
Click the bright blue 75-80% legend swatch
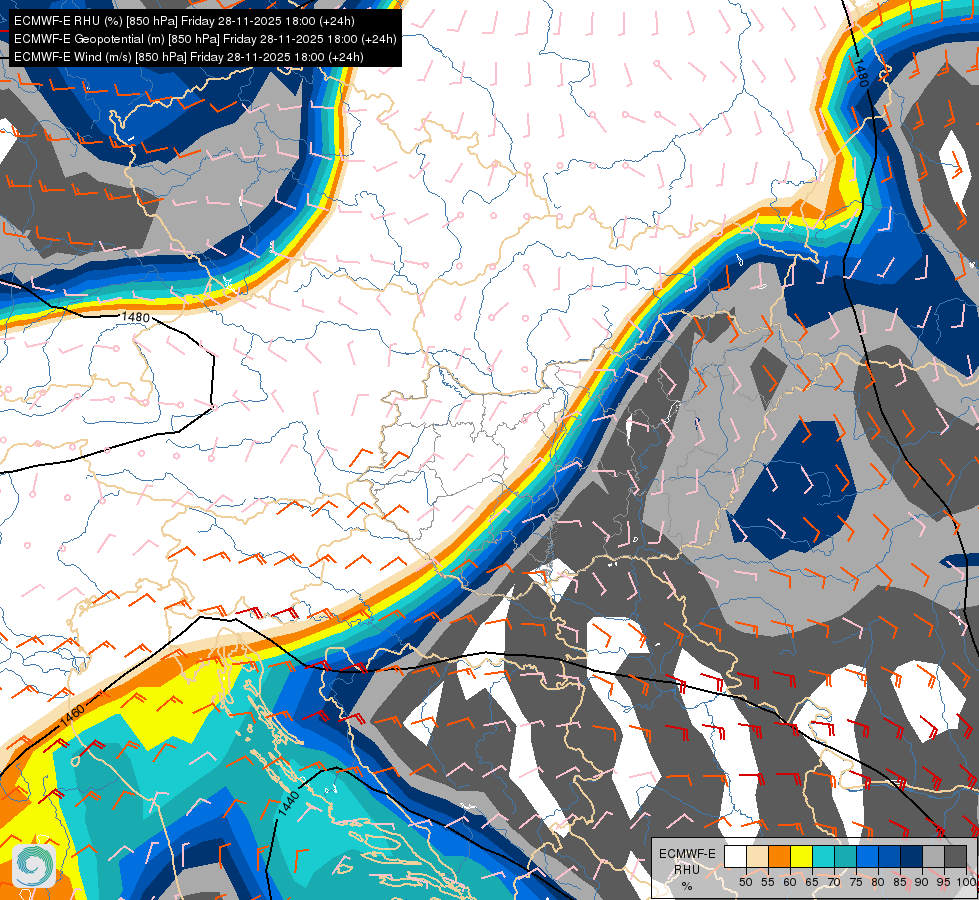[x=868, y=856]
